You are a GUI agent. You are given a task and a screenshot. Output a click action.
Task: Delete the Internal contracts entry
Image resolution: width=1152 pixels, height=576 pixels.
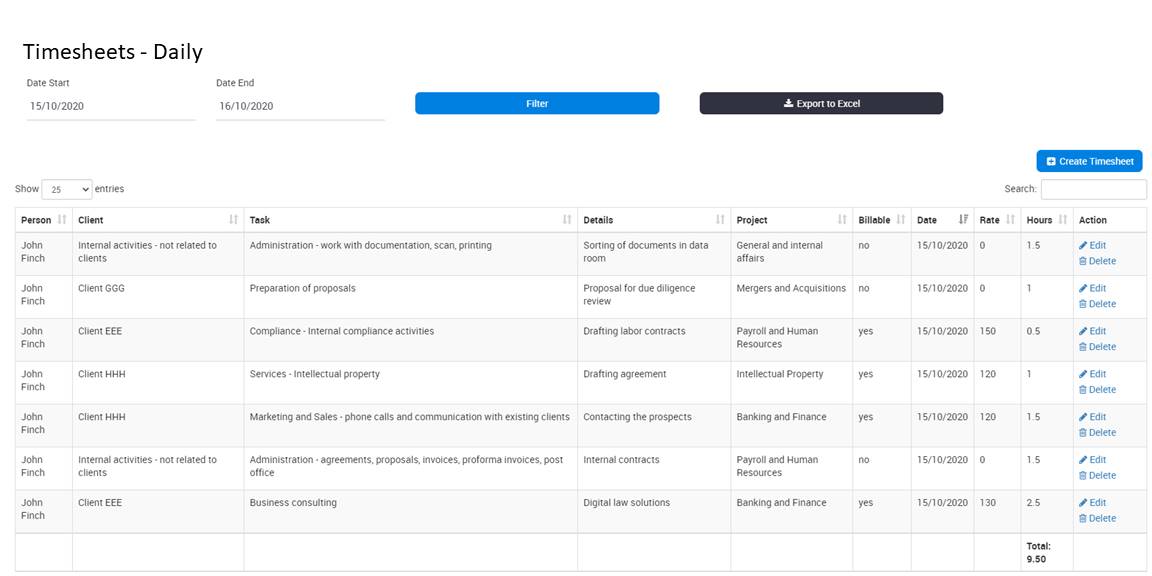click(x=1097, y=475)
